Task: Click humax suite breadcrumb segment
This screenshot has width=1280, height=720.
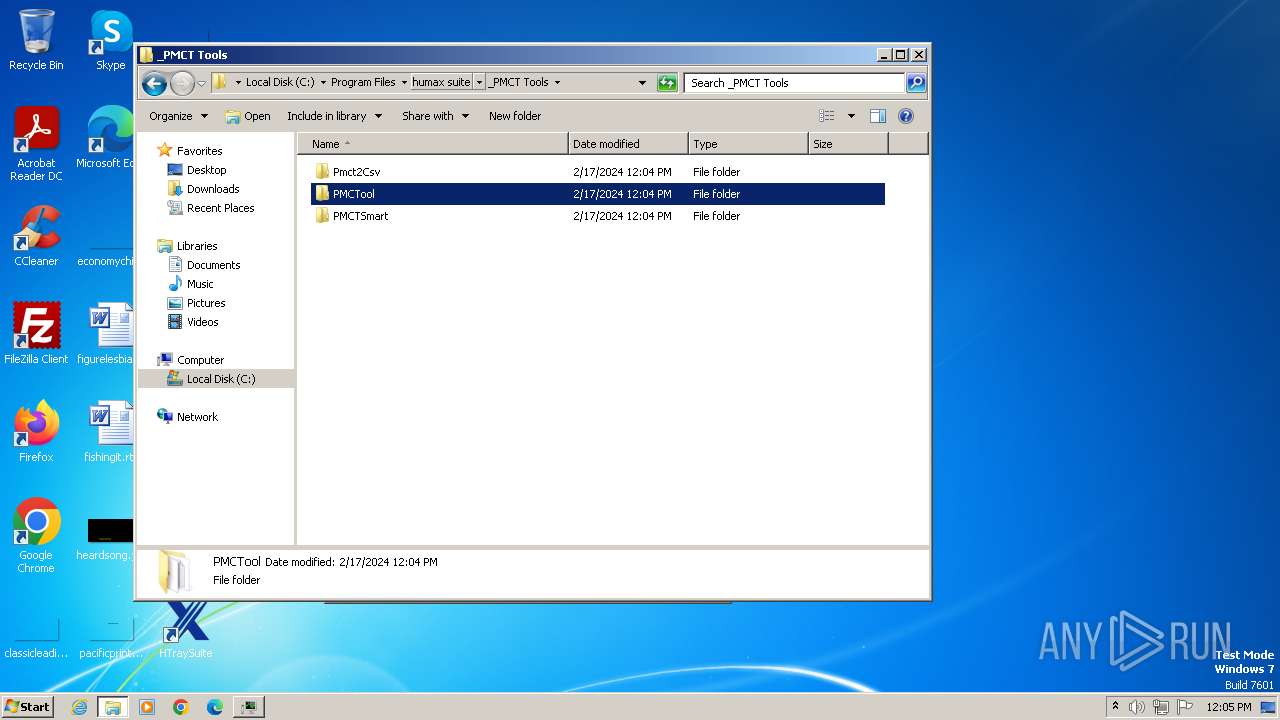Action: pyautogui.click(x=441, y=83)
